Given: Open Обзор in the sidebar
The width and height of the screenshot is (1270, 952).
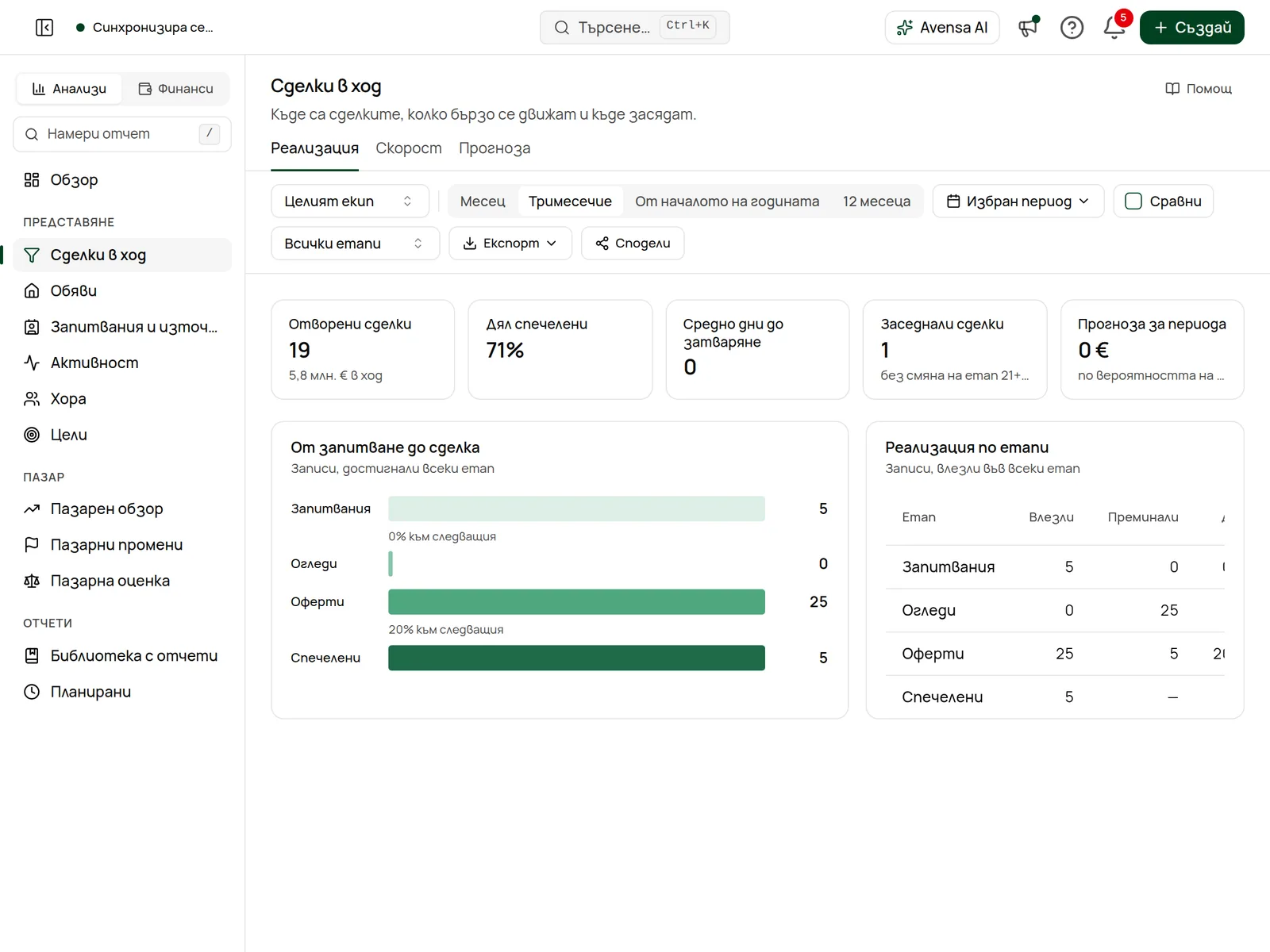Looking at the screenshot, I should (x=122, y=180).
